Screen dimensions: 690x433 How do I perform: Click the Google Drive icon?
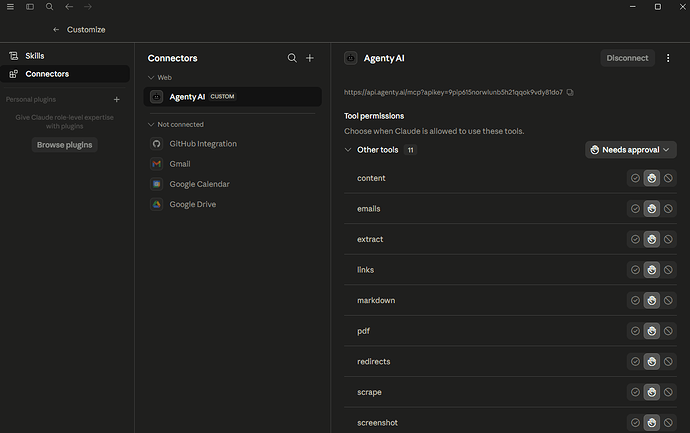click(x=157, y=205)
